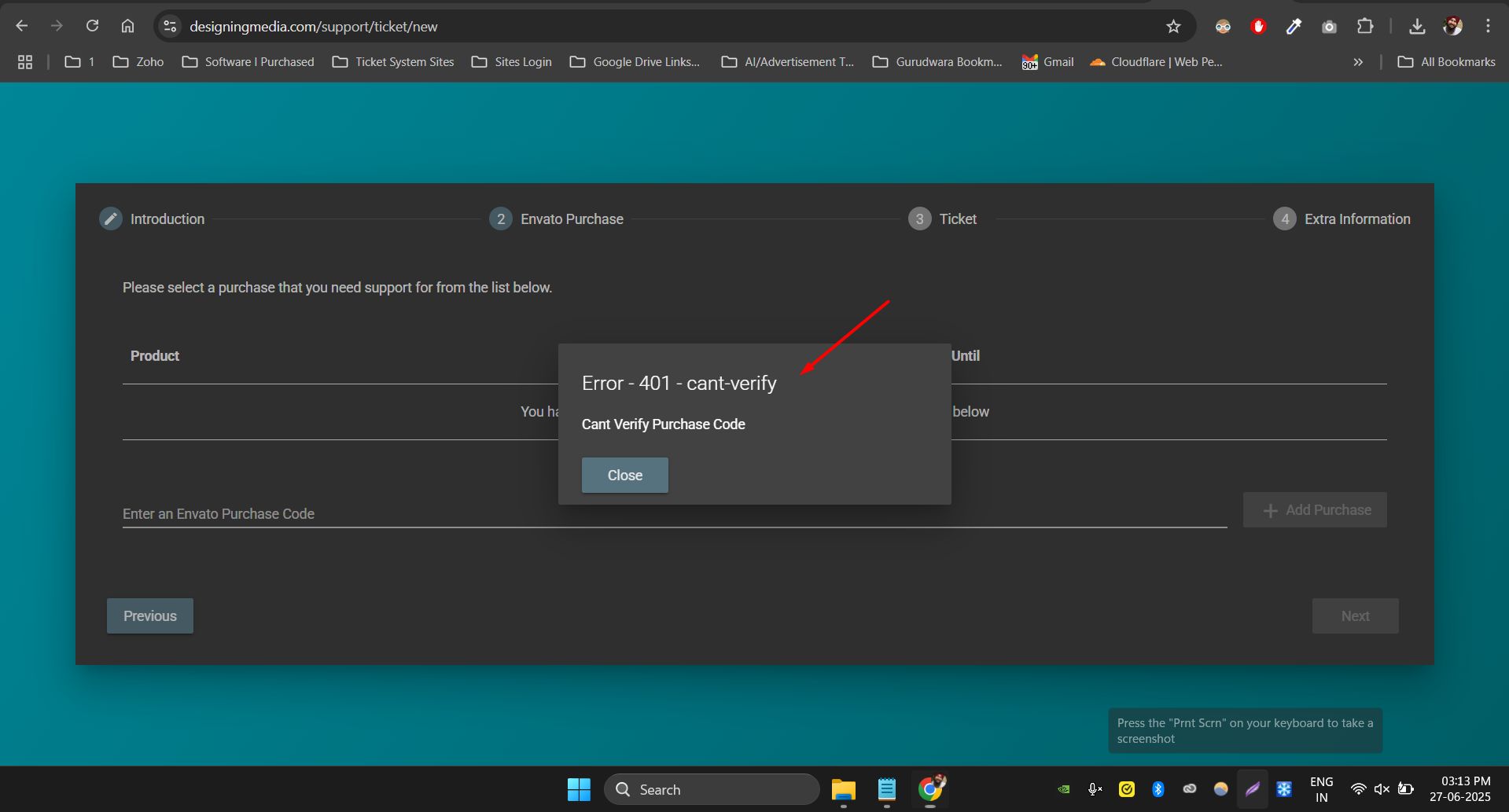Open the Windows Start menu

579,789
